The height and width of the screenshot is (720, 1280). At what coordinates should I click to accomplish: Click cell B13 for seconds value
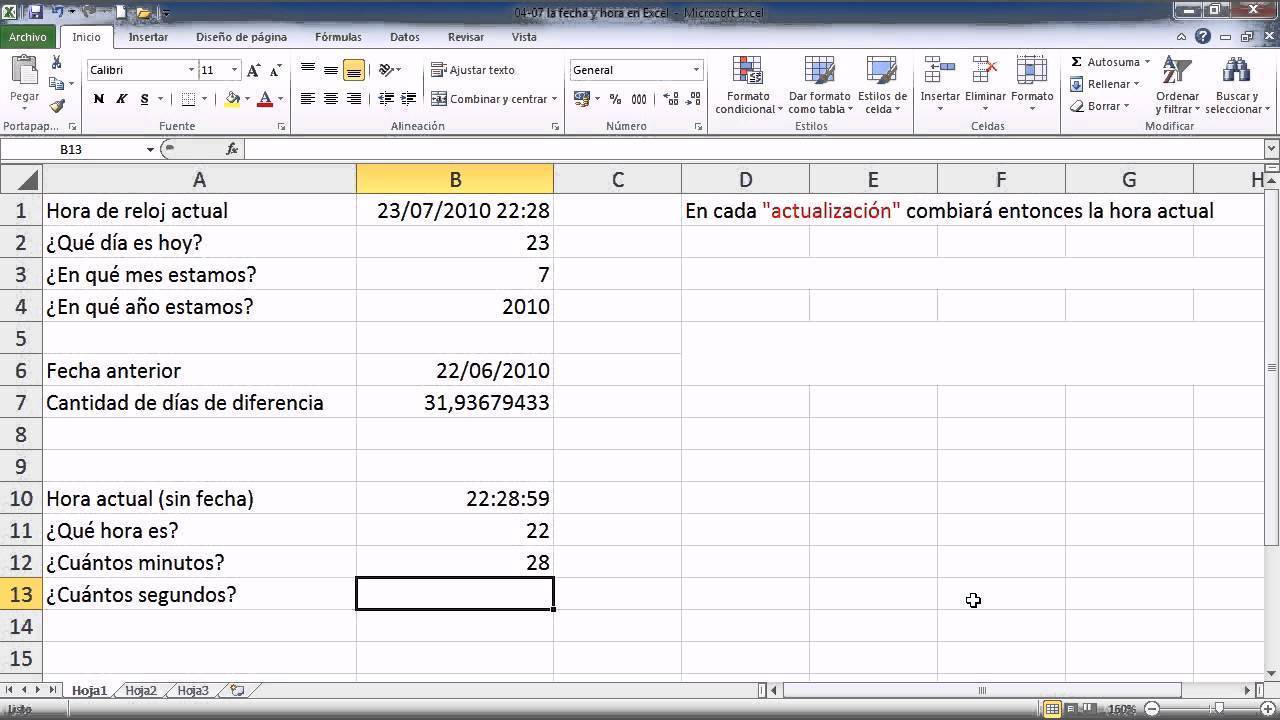[x=455, y=594]
